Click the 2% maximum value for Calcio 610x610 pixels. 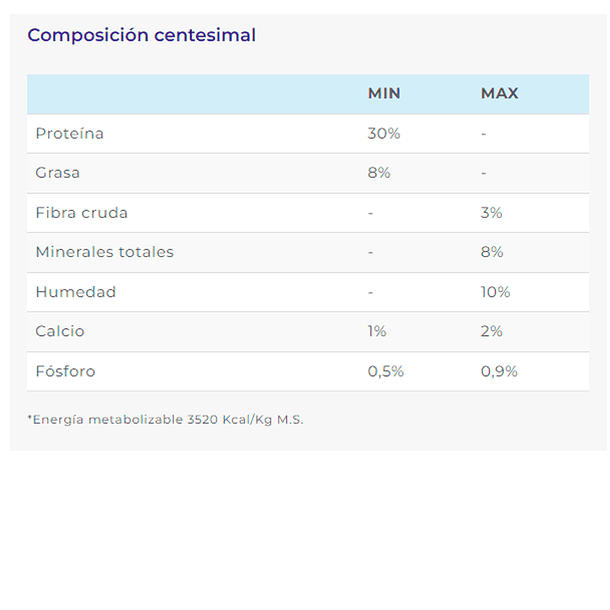click(491, 331)
